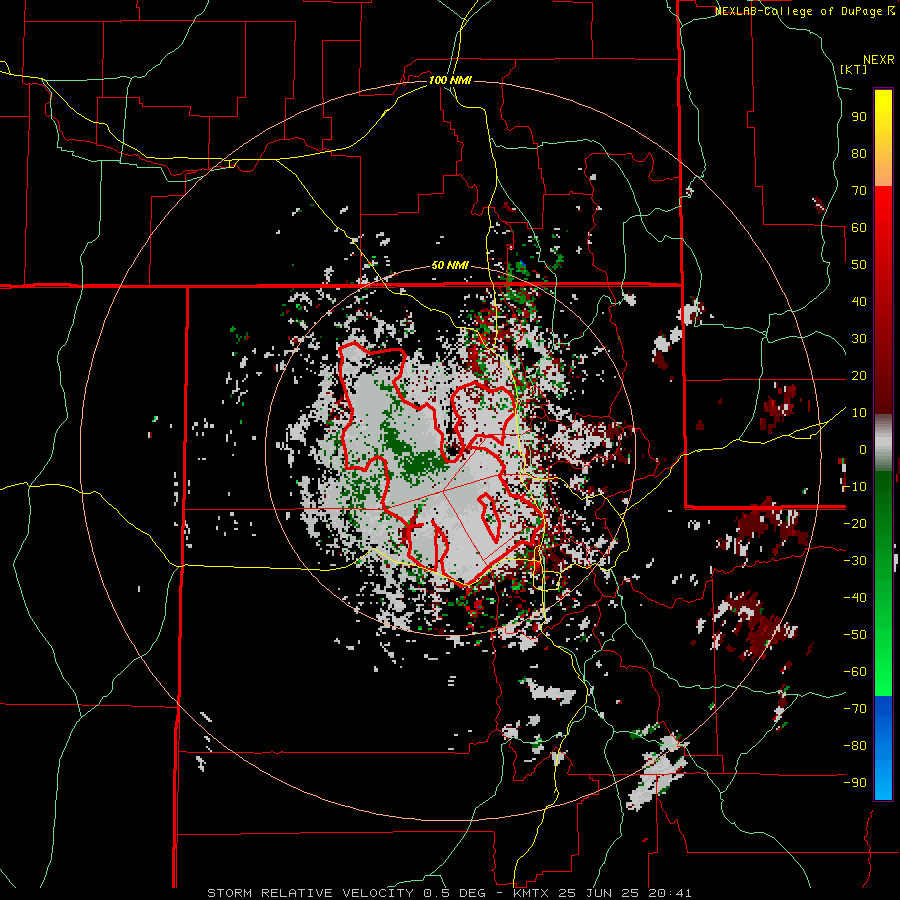The width and height of the screenshot is (900, 900).
Task: Click the positive 10 knot scale label
Action: pos(859,413)
